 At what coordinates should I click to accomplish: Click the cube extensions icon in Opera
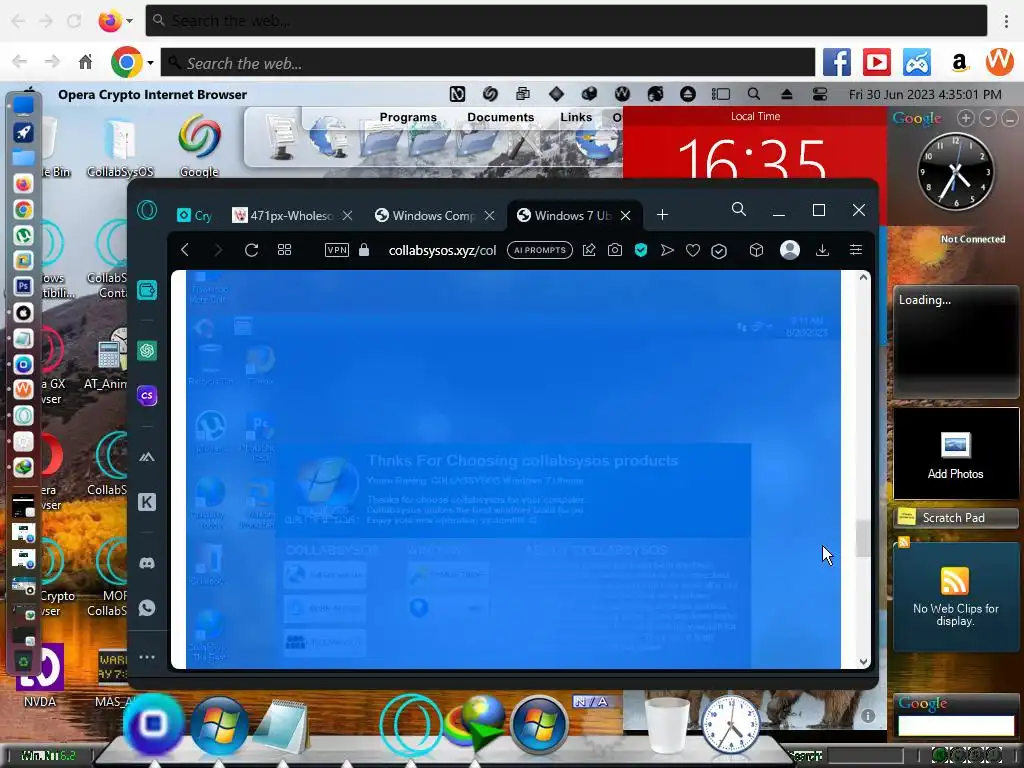[x=756, y=250]
